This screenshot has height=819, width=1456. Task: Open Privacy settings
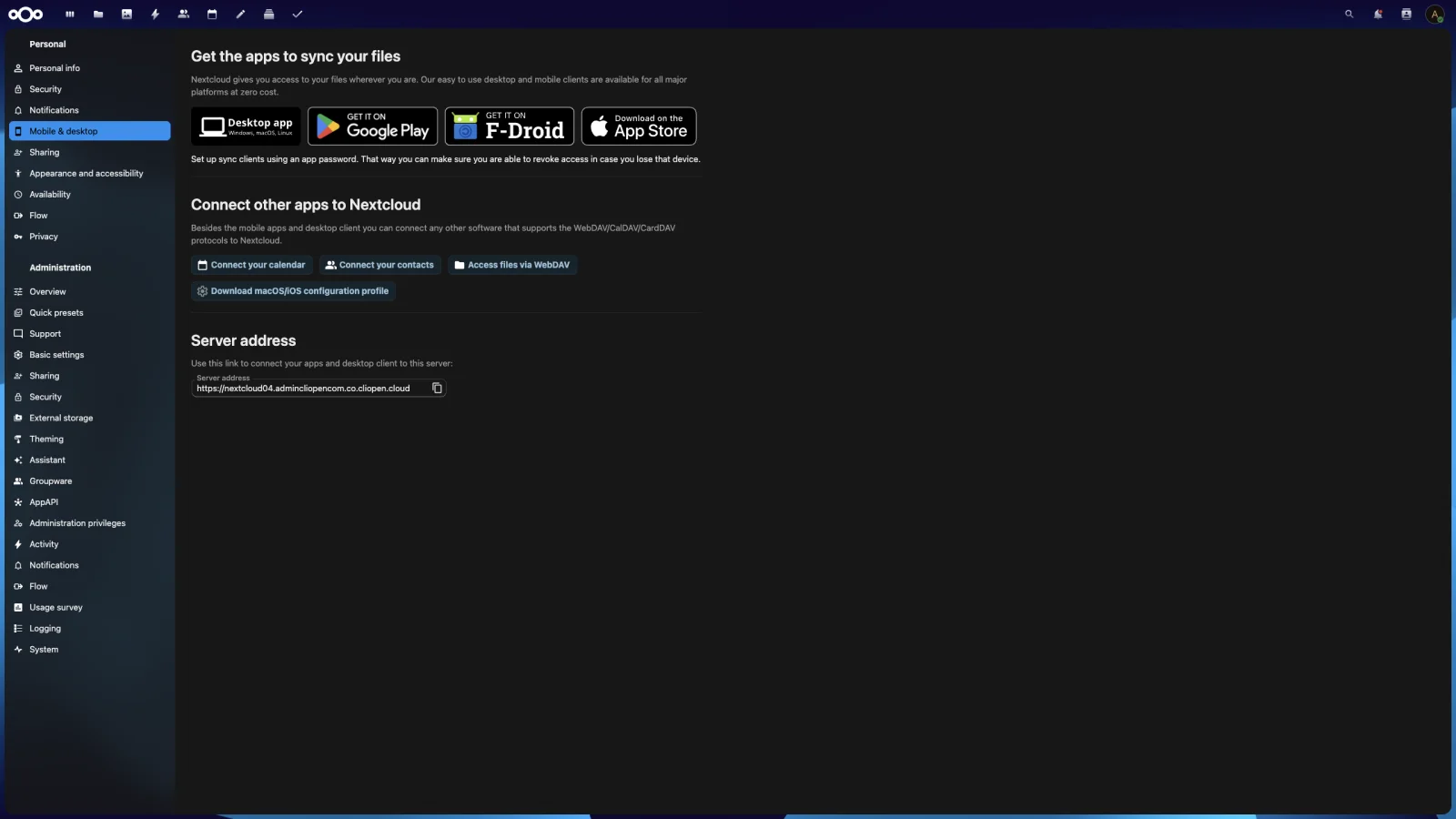pos(90,237)
